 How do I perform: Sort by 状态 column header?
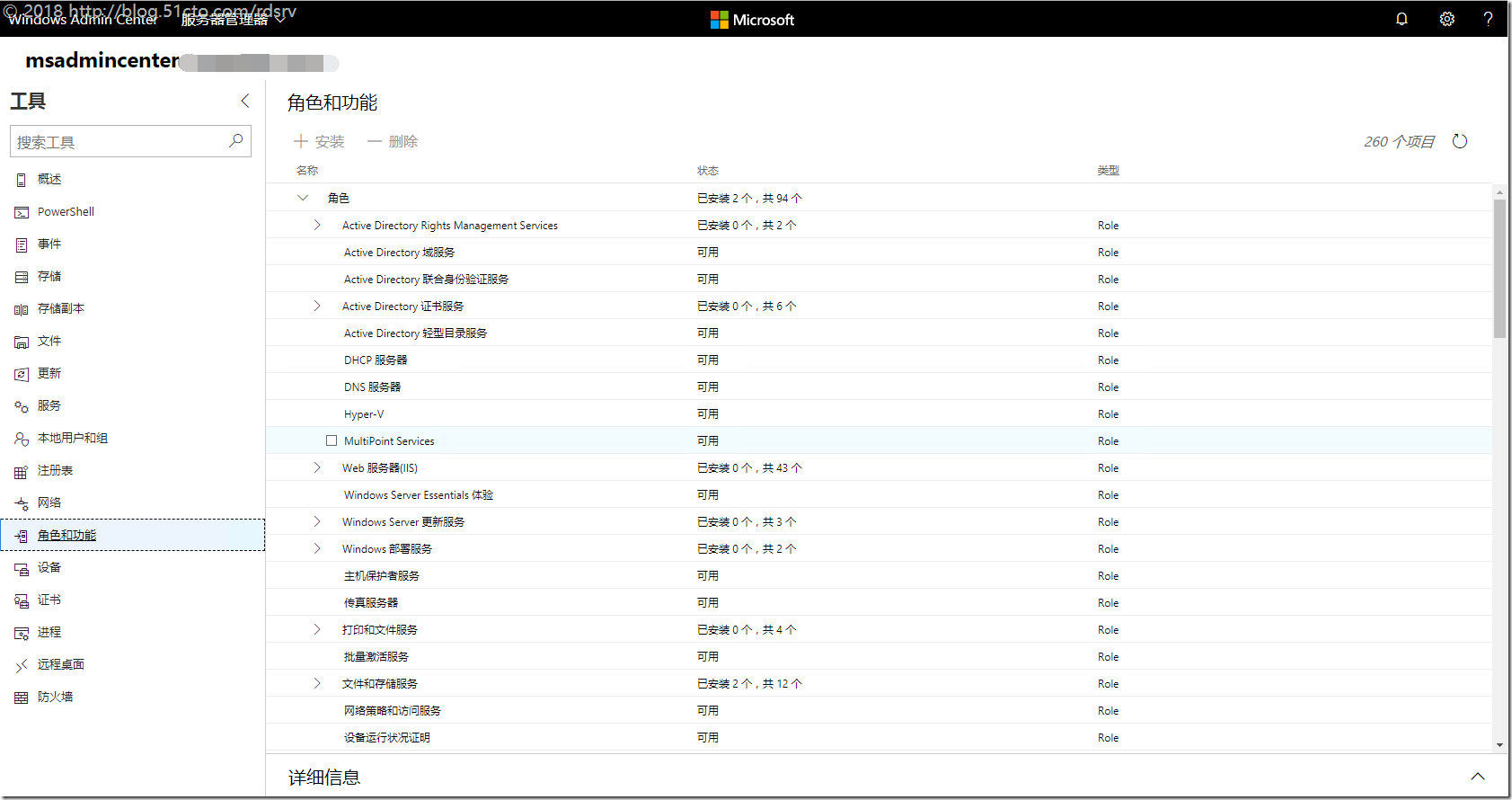coord(708,170)
